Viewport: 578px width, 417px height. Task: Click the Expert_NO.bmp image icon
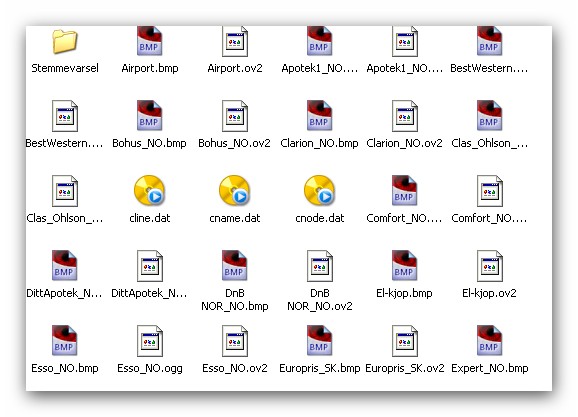point(490,340)
